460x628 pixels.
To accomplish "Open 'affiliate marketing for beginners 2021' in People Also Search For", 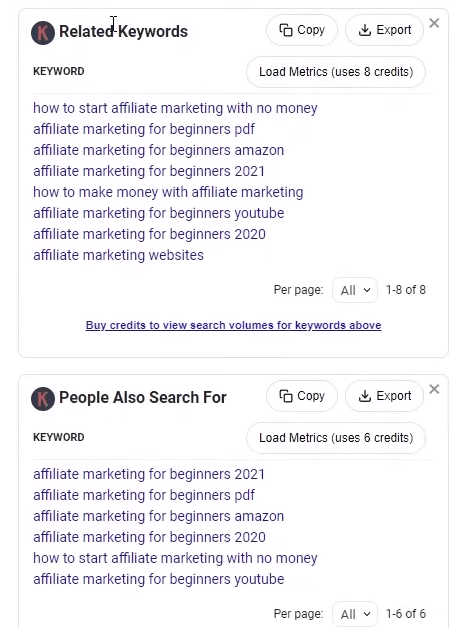I will tap(149, 474).
